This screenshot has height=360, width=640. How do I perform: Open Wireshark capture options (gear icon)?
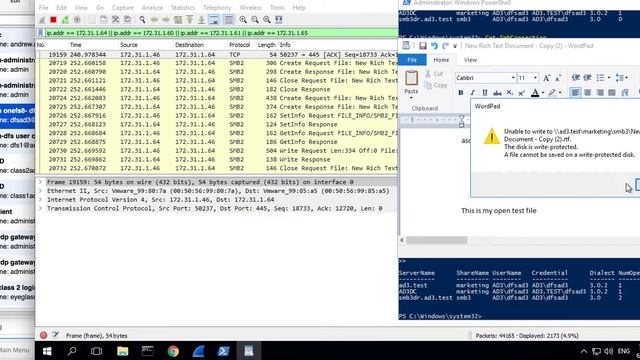click(x=77, y=20)
